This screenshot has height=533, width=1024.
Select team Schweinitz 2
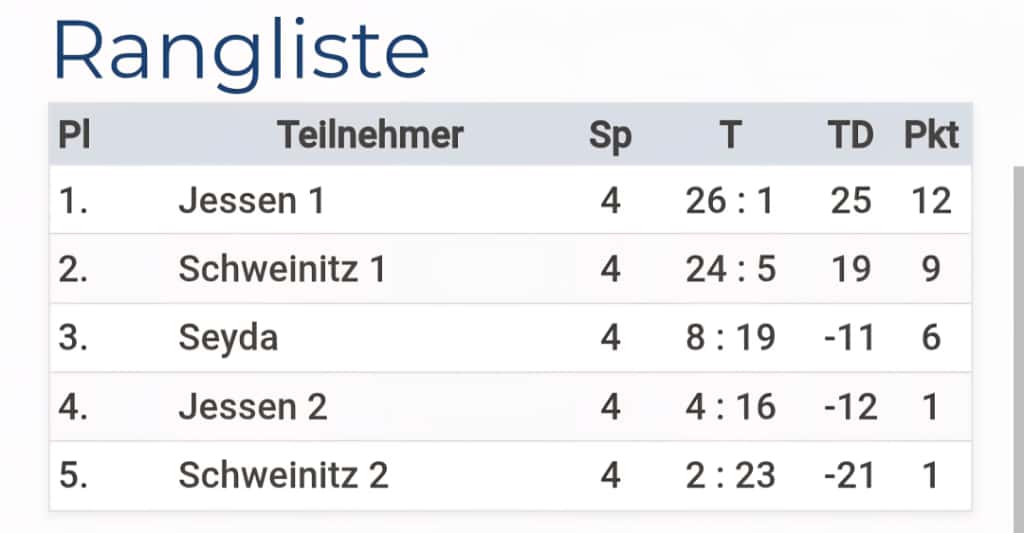(x=283, y=475)
